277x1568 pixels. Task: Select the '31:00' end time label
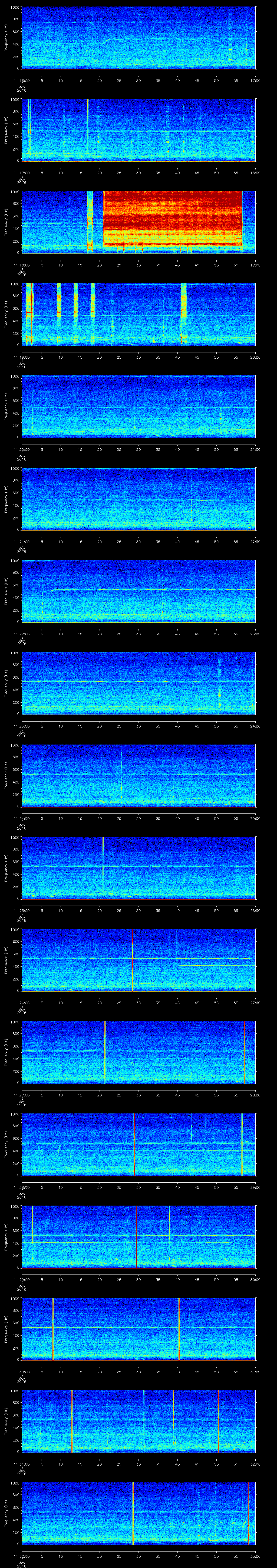click(x=255, y=1371)
